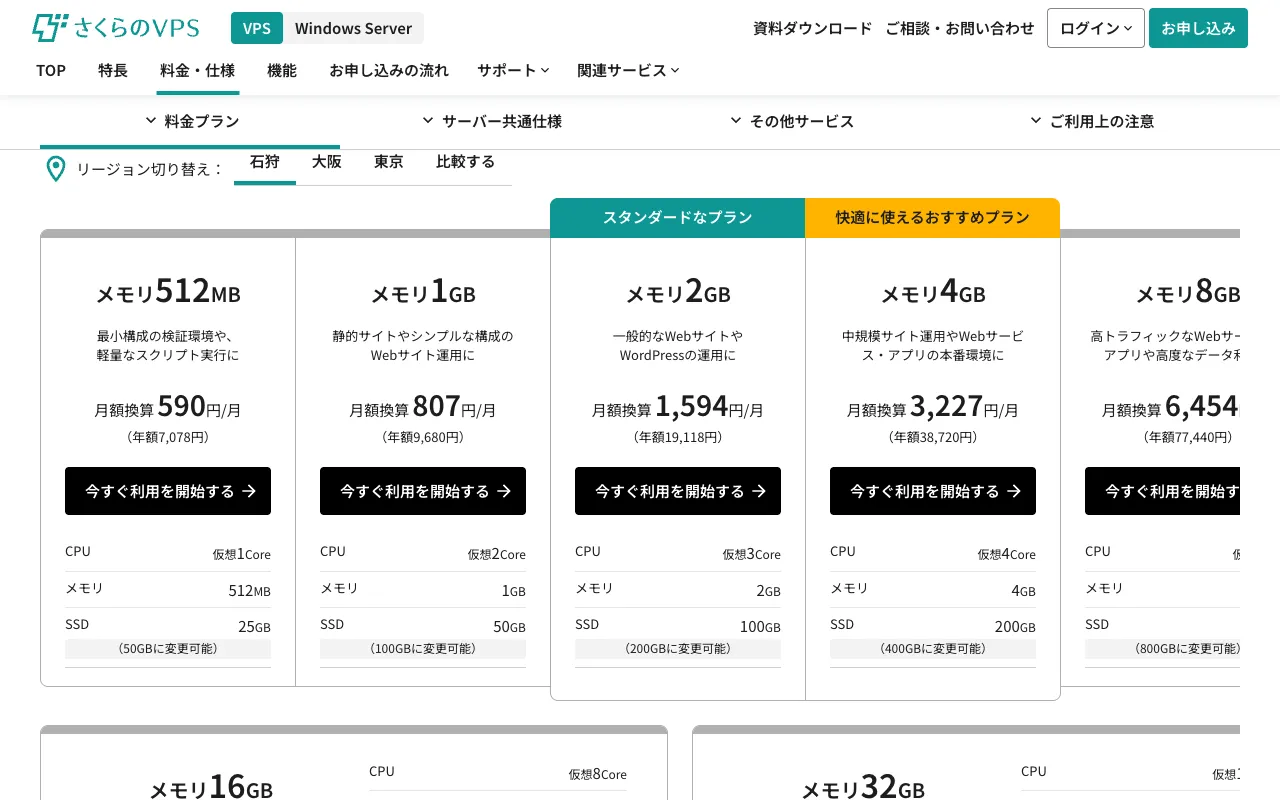The height and width of the screenshot is (800, 1280).
Task: Open the 機能 menu item
Action: point(282,70)
